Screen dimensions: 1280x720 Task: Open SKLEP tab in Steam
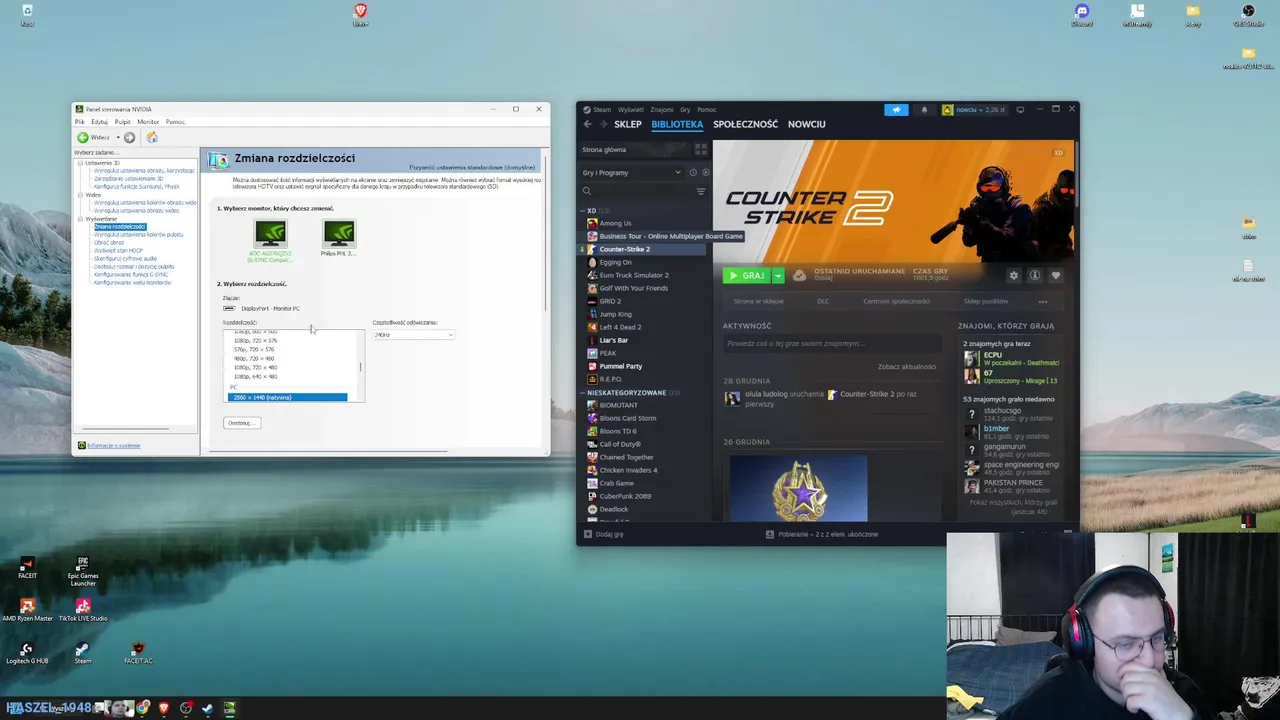[x=628, y=124]
